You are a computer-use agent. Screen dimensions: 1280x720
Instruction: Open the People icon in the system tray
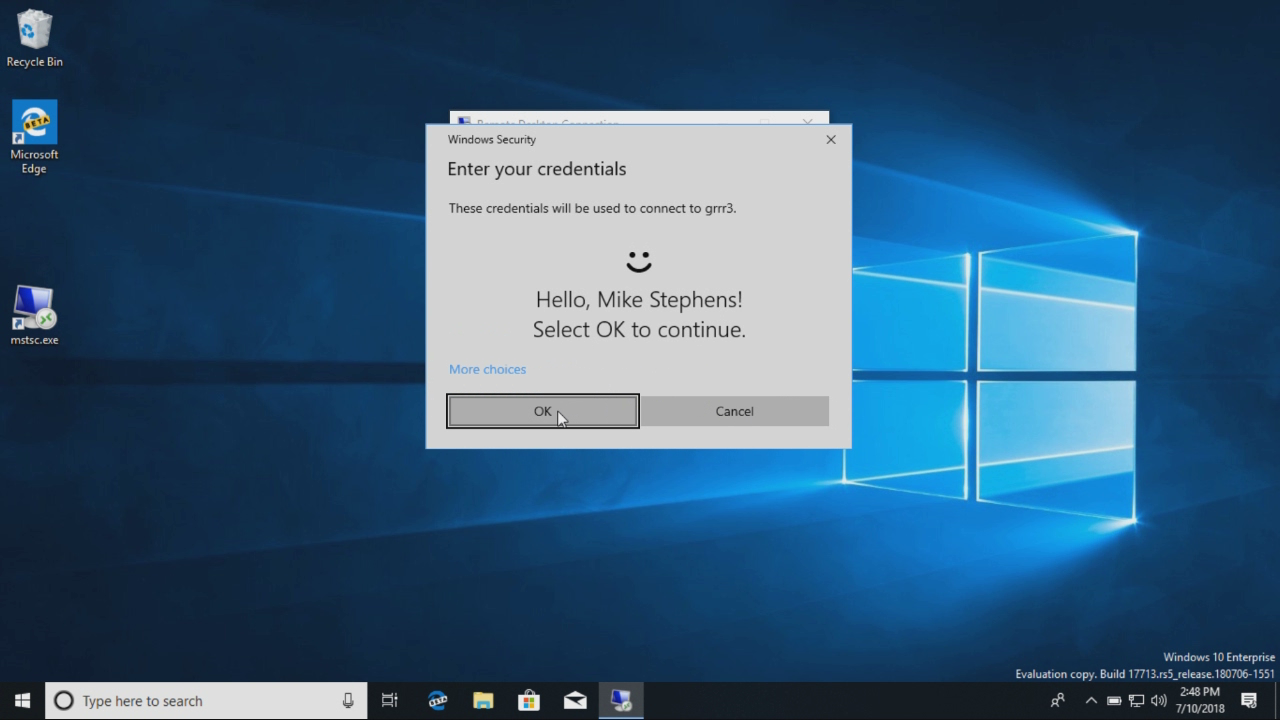[x=1058, y=701]
